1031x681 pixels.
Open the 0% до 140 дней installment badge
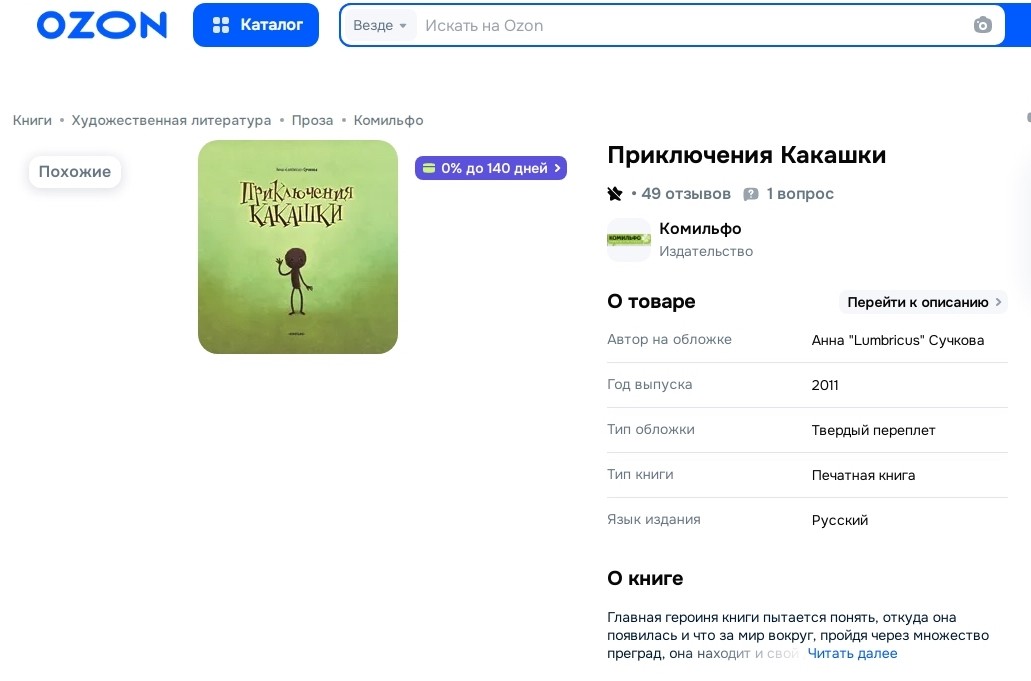click(491, 168)
